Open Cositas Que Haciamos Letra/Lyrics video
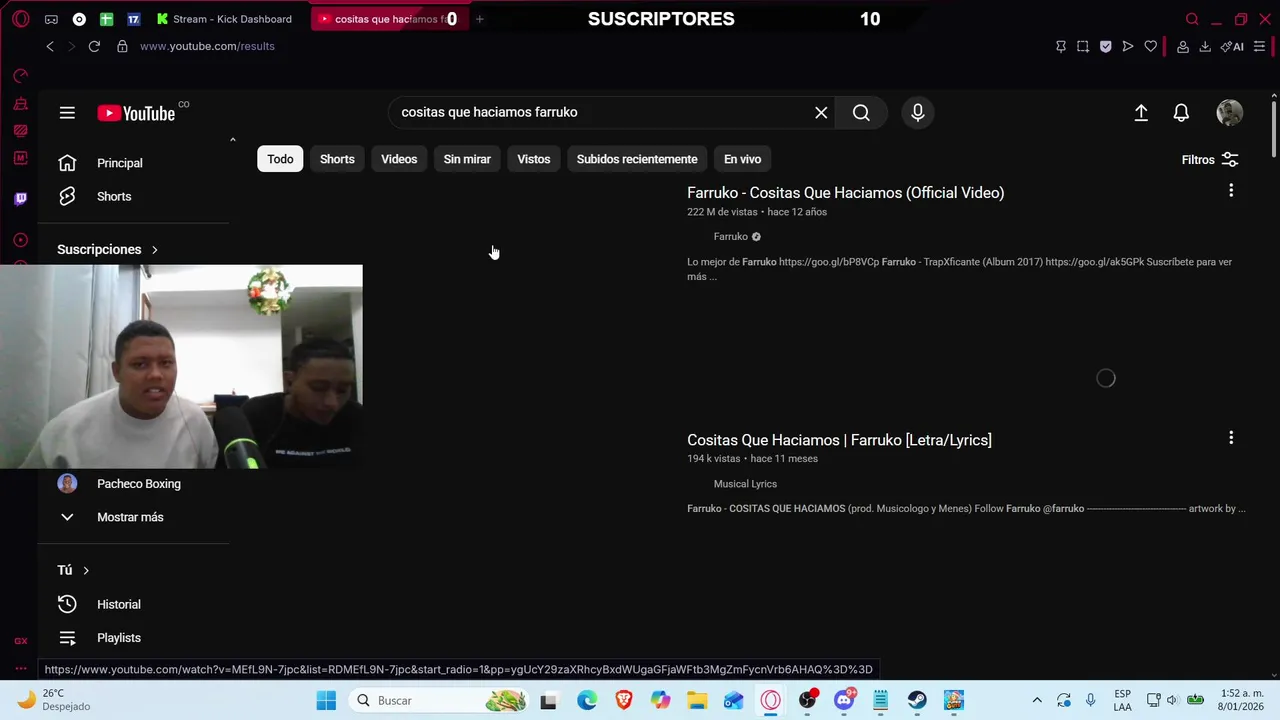The width and height of the screenshot is (1280, 720). (839, 440)
